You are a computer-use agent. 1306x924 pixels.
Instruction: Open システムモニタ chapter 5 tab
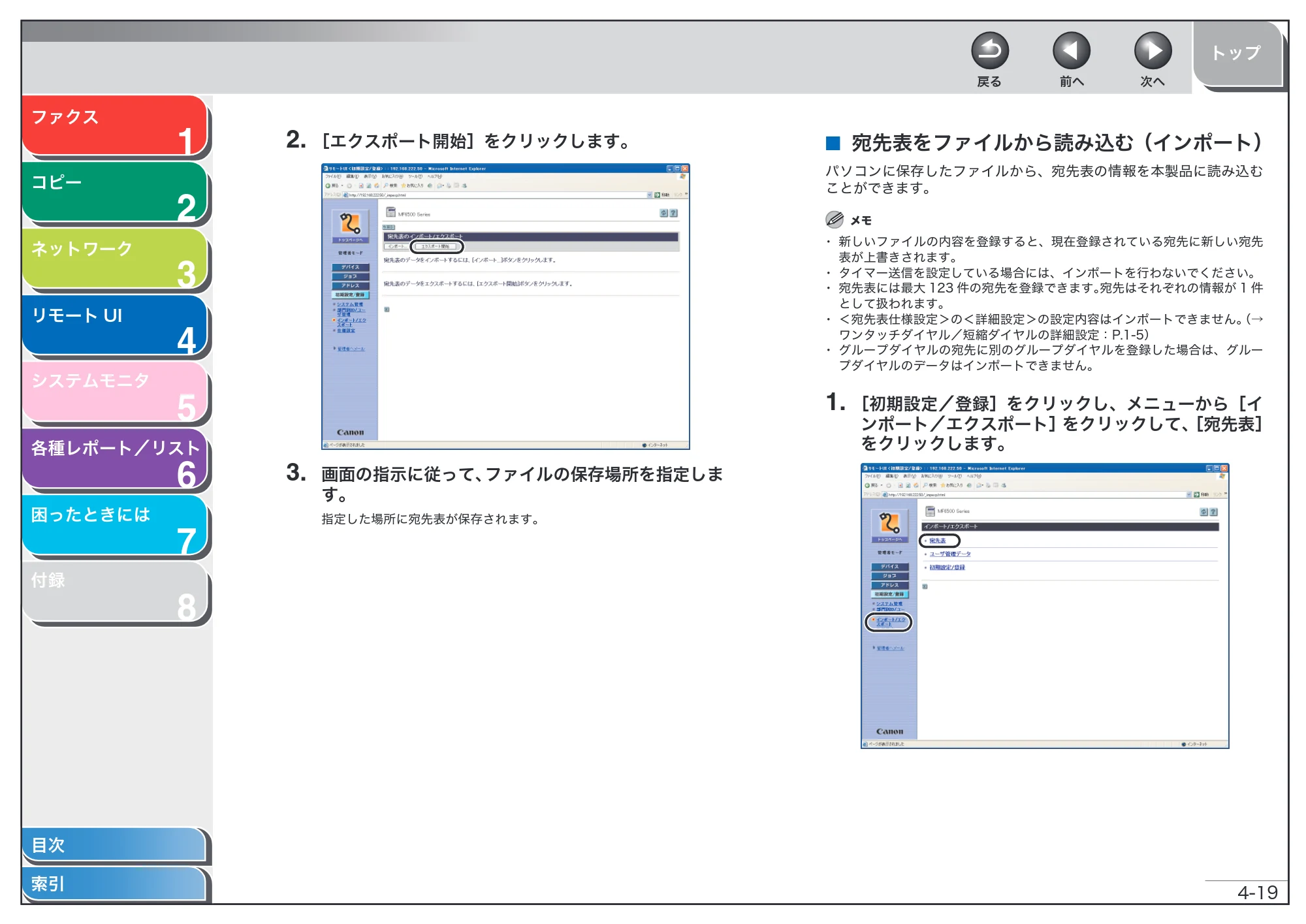click(x=115, y=392)
